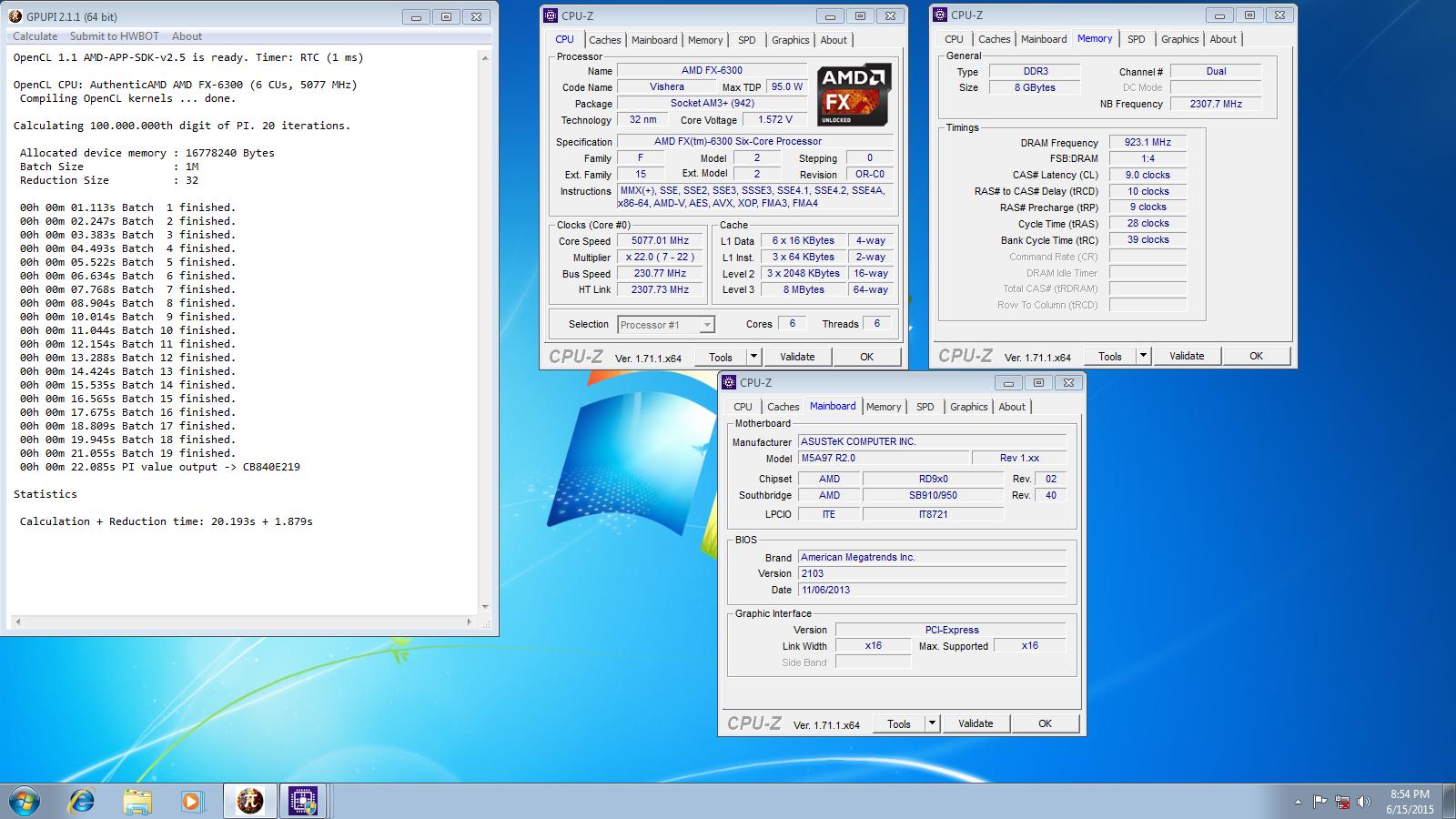The width and height of the screenshot is (1456, 819).
Task: Launch Internet Explorer from the taskbar
Action: [82, 801]
